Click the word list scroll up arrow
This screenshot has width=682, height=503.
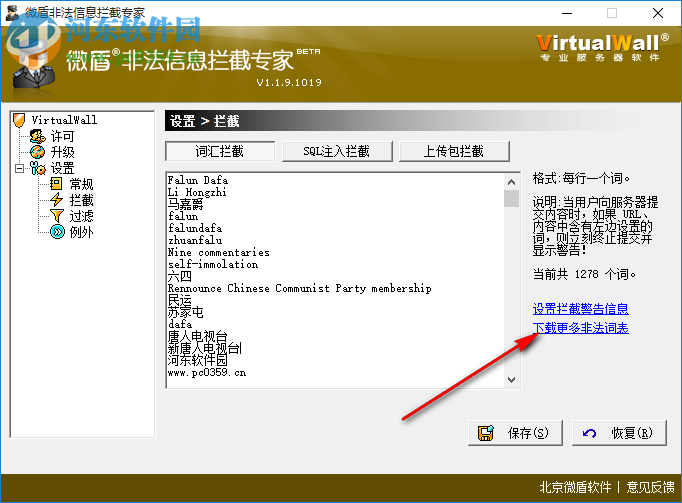coord(512,182)
